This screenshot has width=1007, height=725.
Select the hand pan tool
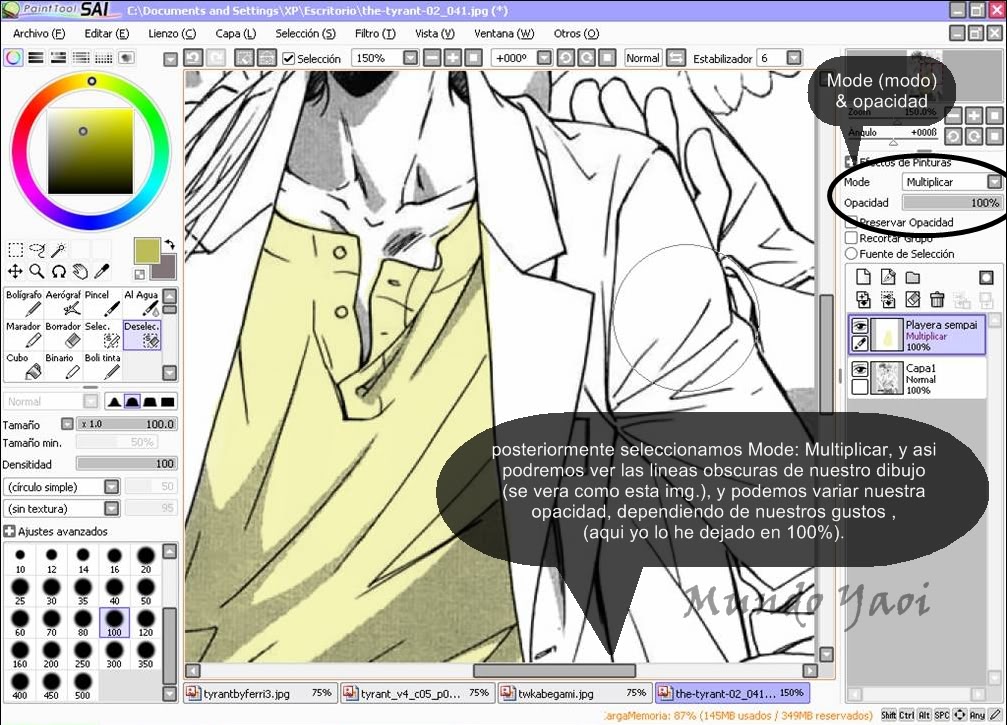80,272
